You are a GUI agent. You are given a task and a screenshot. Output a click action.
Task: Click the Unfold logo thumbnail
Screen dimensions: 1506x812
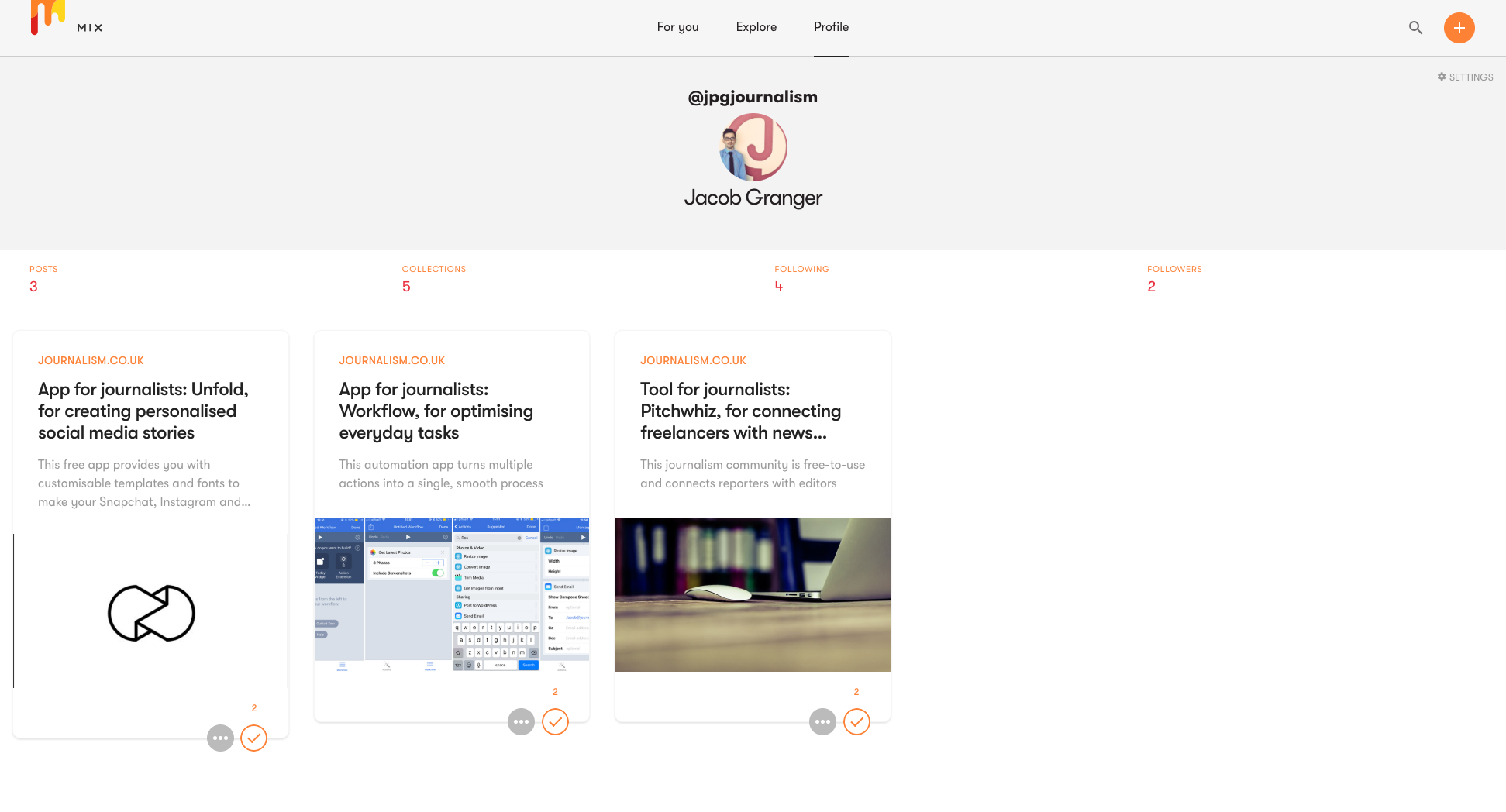(x=150, y=611)
